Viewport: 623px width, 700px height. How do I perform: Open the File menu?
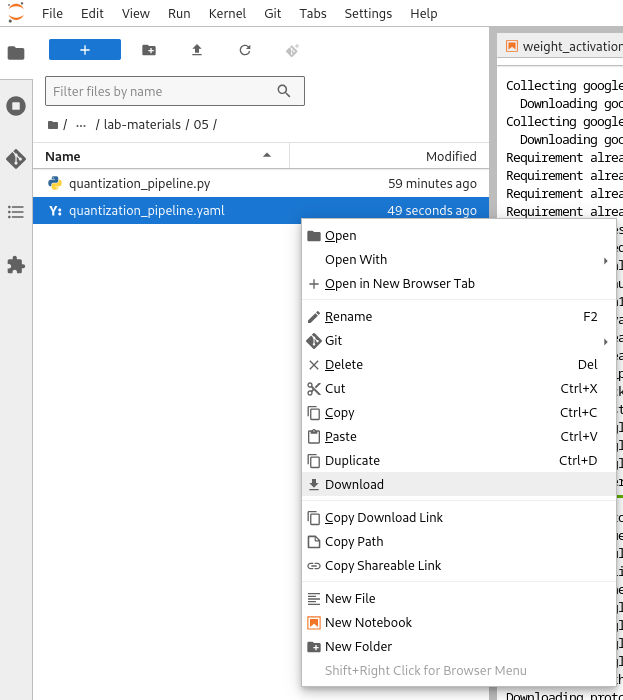(x=52, y=13)
